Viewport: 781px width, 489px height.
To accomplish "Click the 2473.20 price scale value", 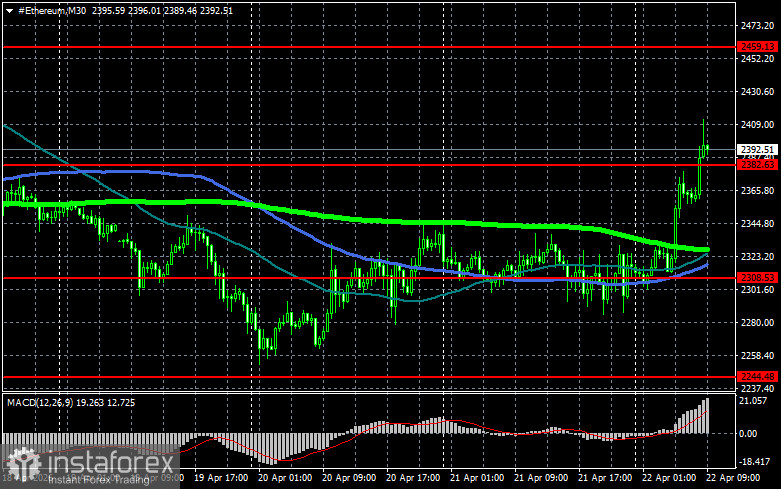I will [758, 26].
